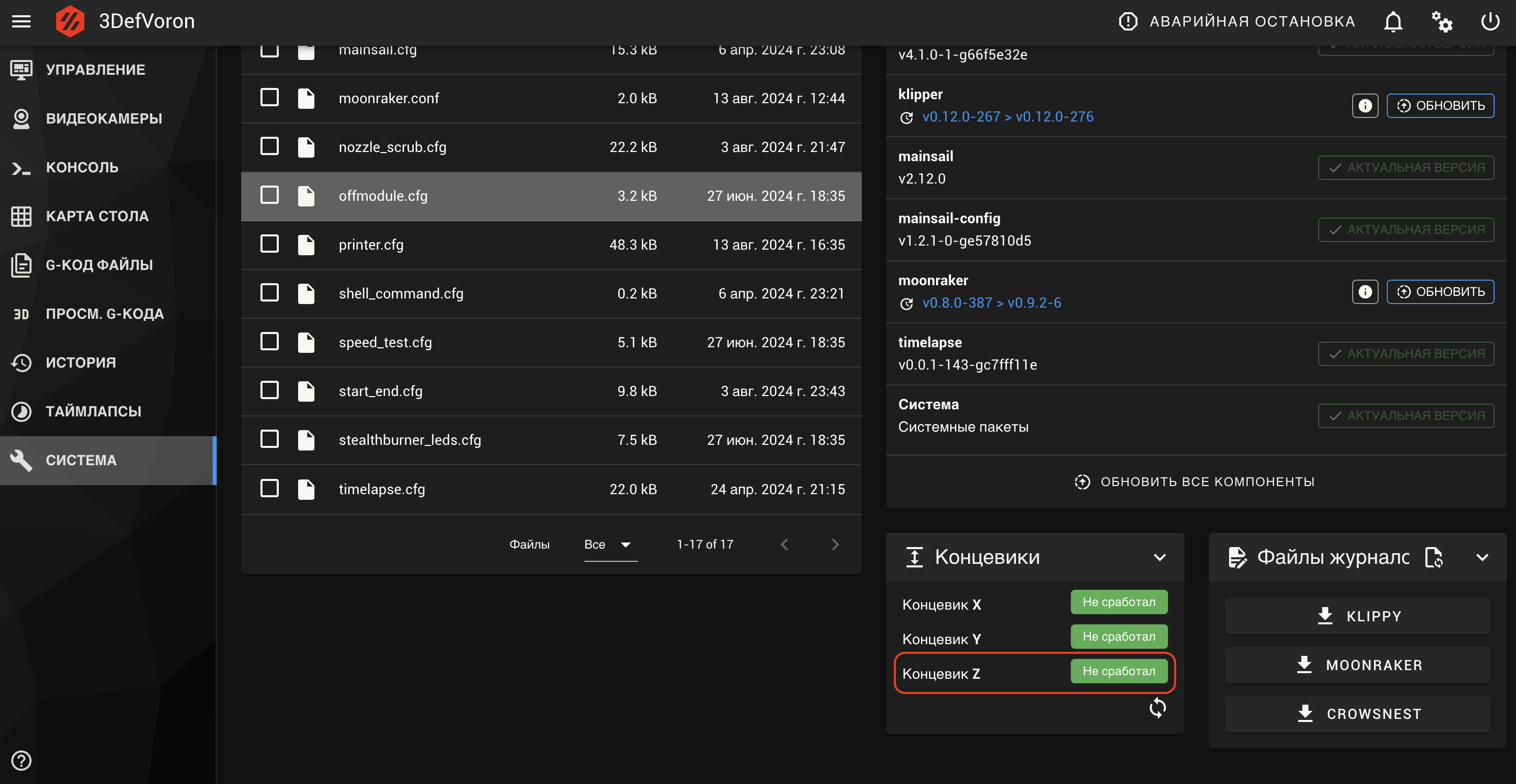Tick the stealthburner_leds.cfg checkbox
1516x784 pixels.
pos(270,439)
